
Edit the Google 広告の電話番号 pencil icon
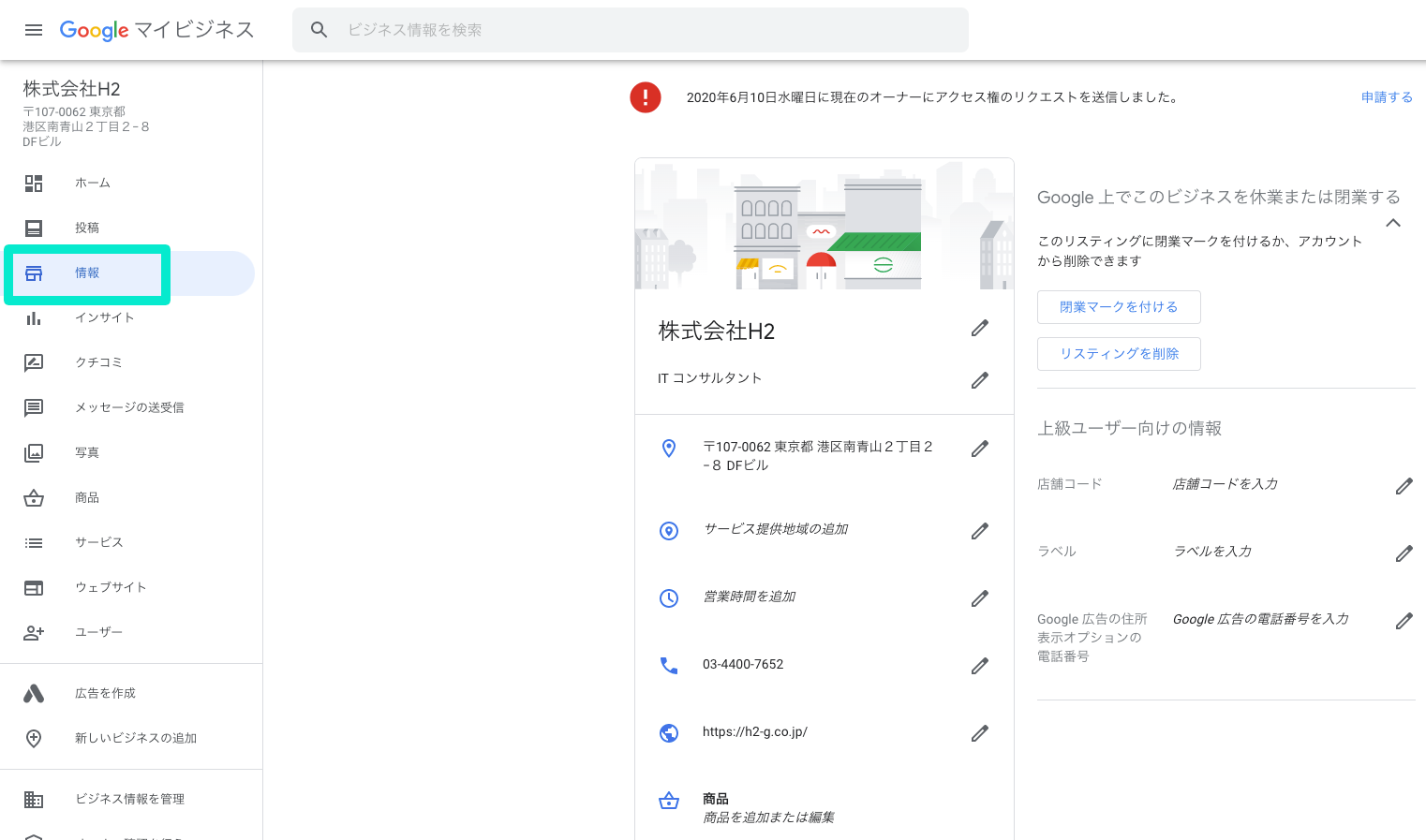tap(1404, 621)
